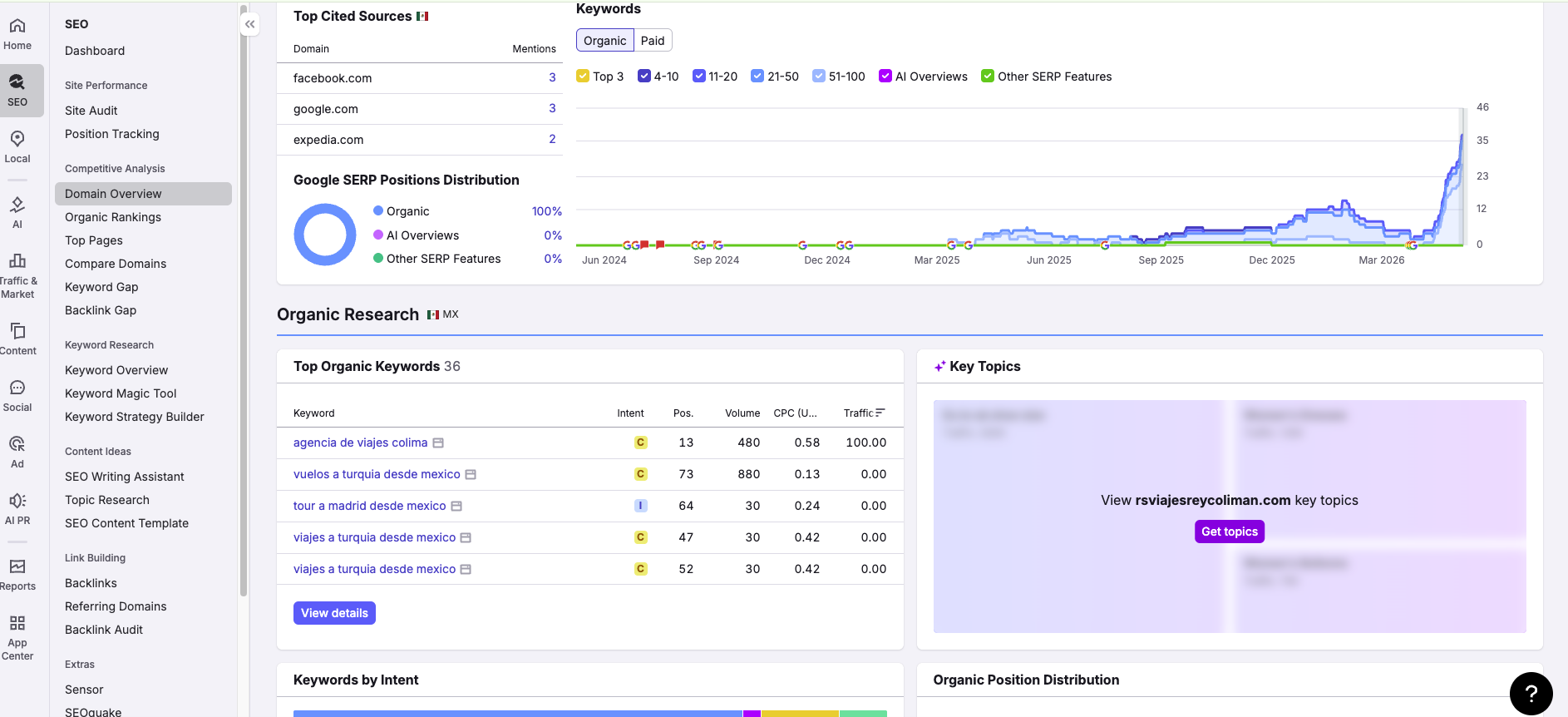Toggle the AI Overviews checkbox
This screenshot has height=717, width=1568.
coord(885,76)
